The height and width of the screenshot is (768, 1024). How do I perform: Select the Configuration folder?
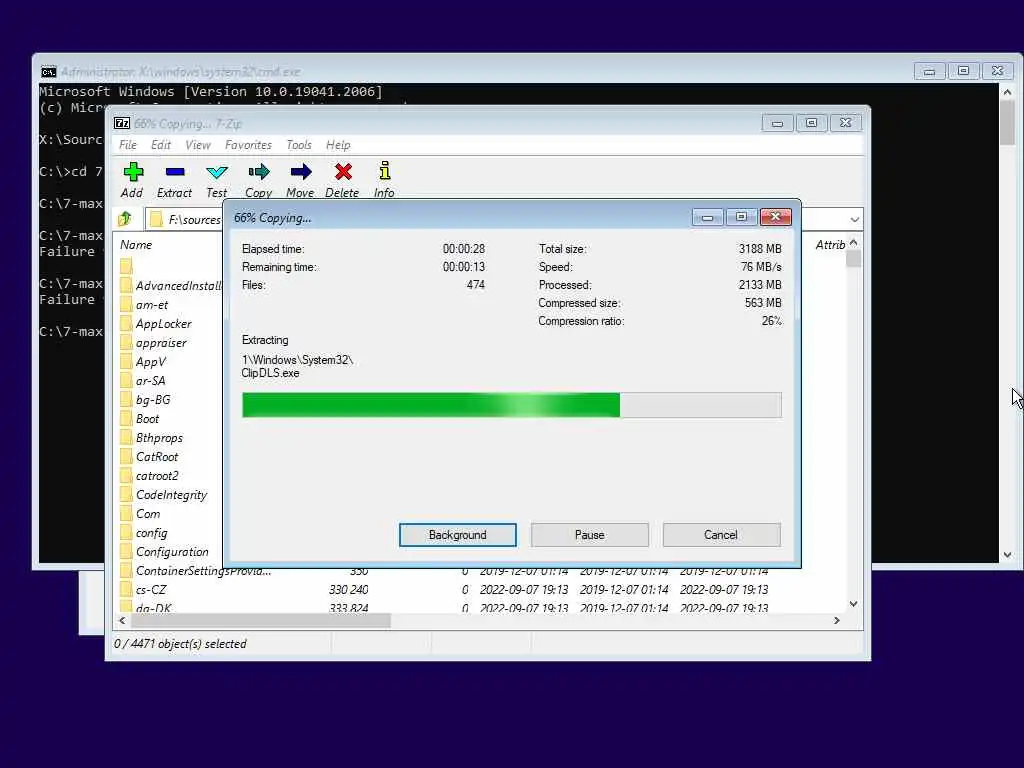pos(172,552)
